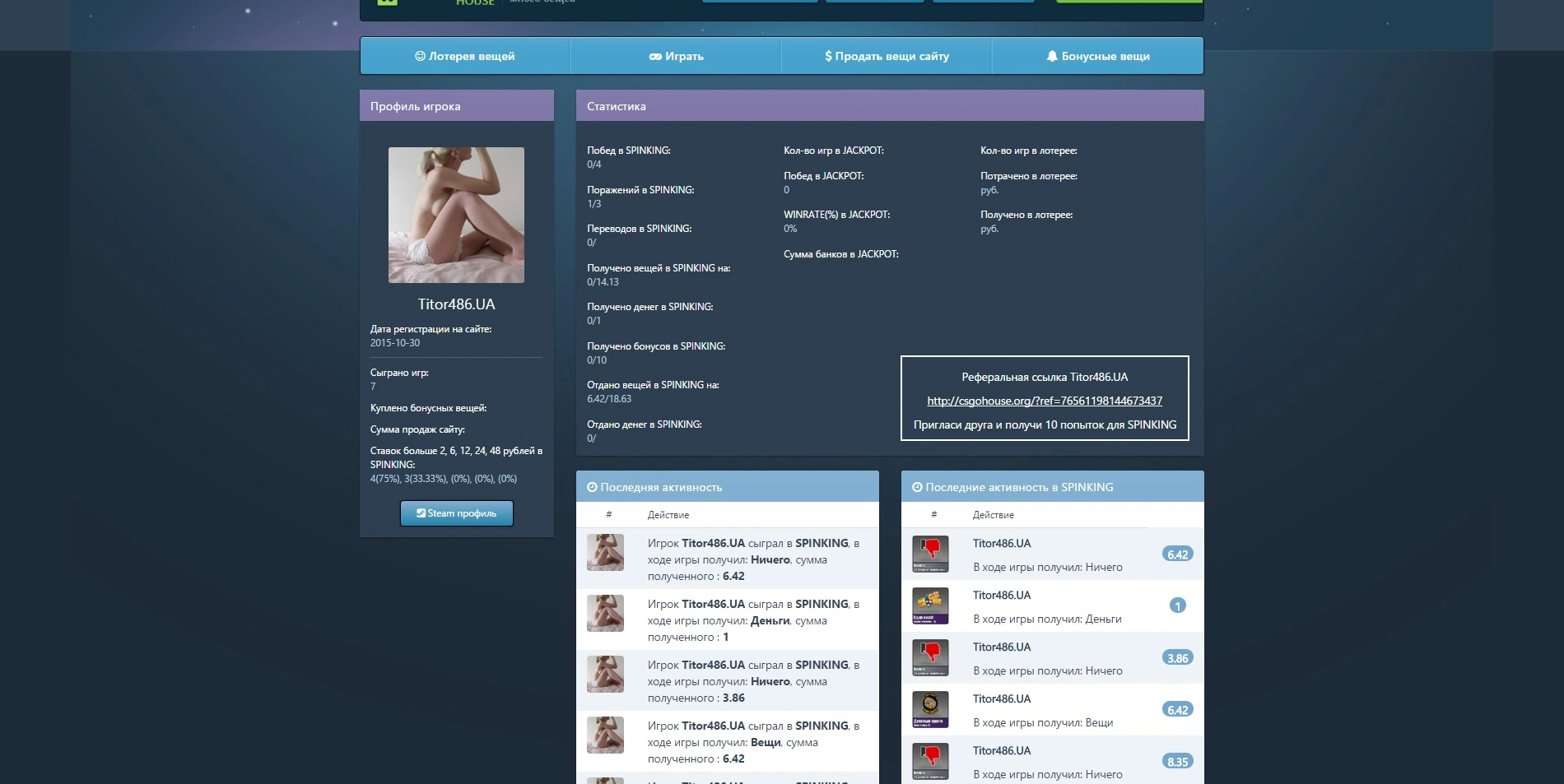The image size is (1564, 784).
Task: Click the registration date 2015-10-30
Action: (395, 343)
